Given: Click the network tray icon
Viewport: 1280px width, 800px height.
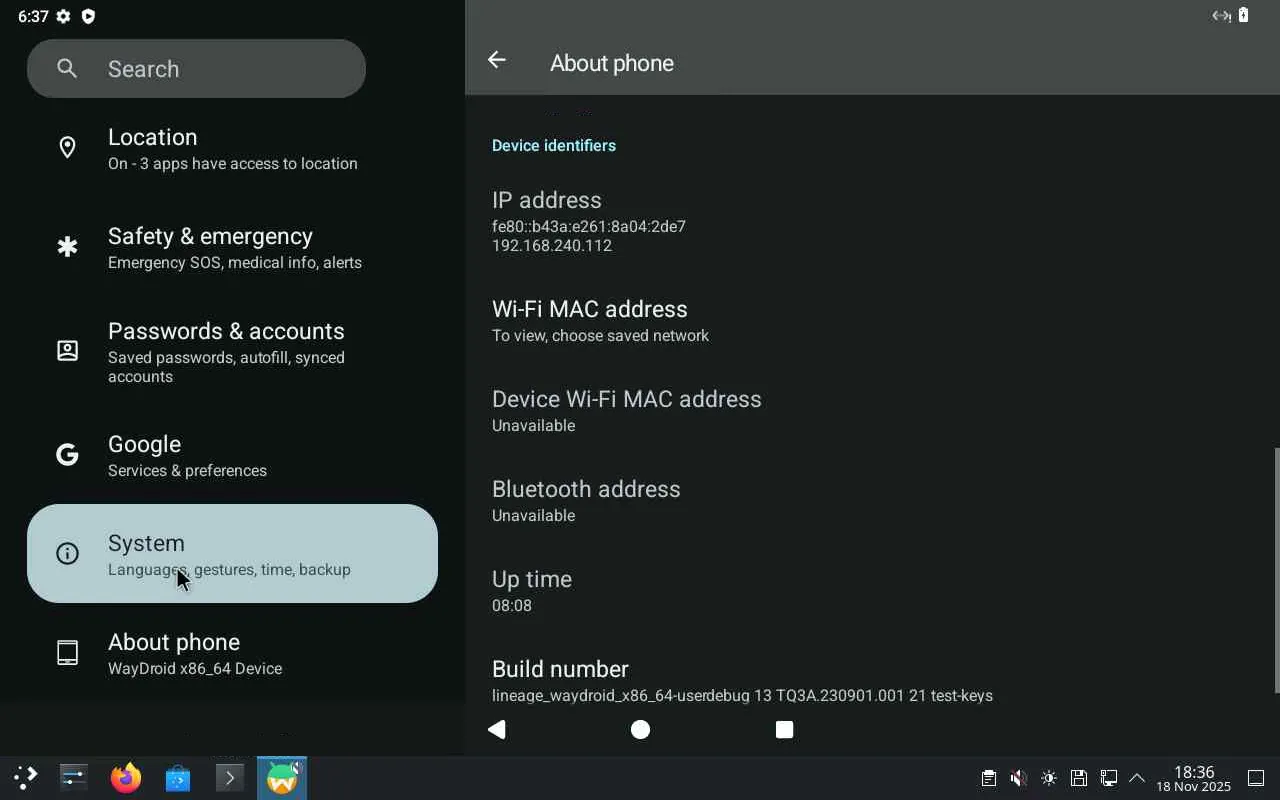Looking at the screenshot, I should tap(1109, 778).
